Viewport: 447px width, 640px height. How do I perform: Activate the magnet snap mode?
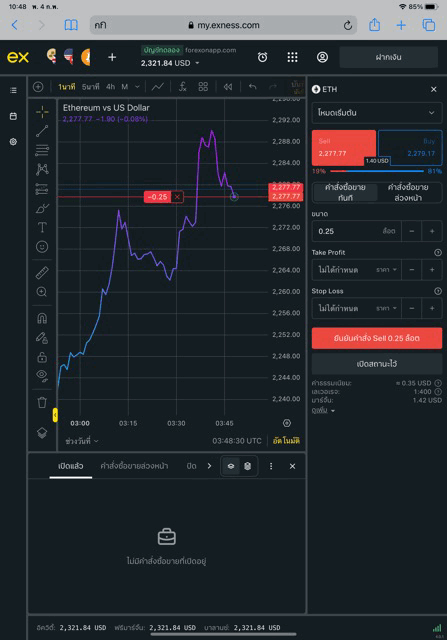pyautogui.click(x=42, y=318)
